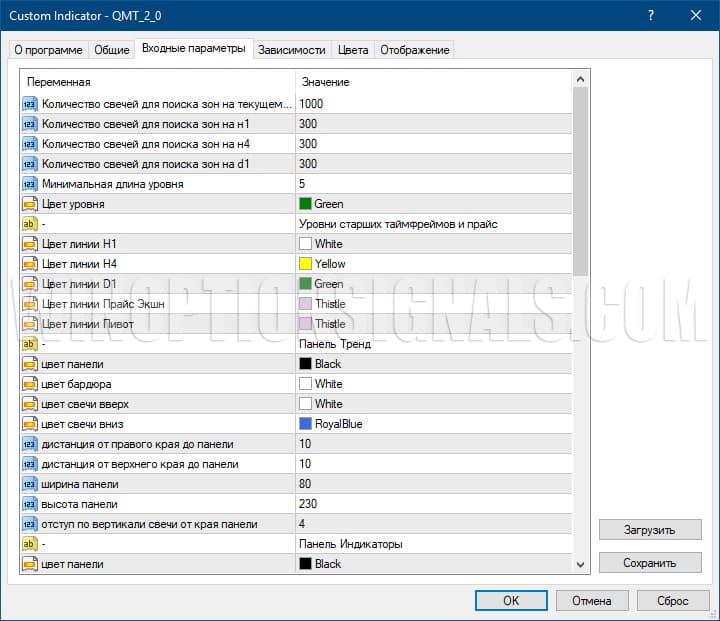Open the 'Цвета' tab
720x621 pixels.
352,50
